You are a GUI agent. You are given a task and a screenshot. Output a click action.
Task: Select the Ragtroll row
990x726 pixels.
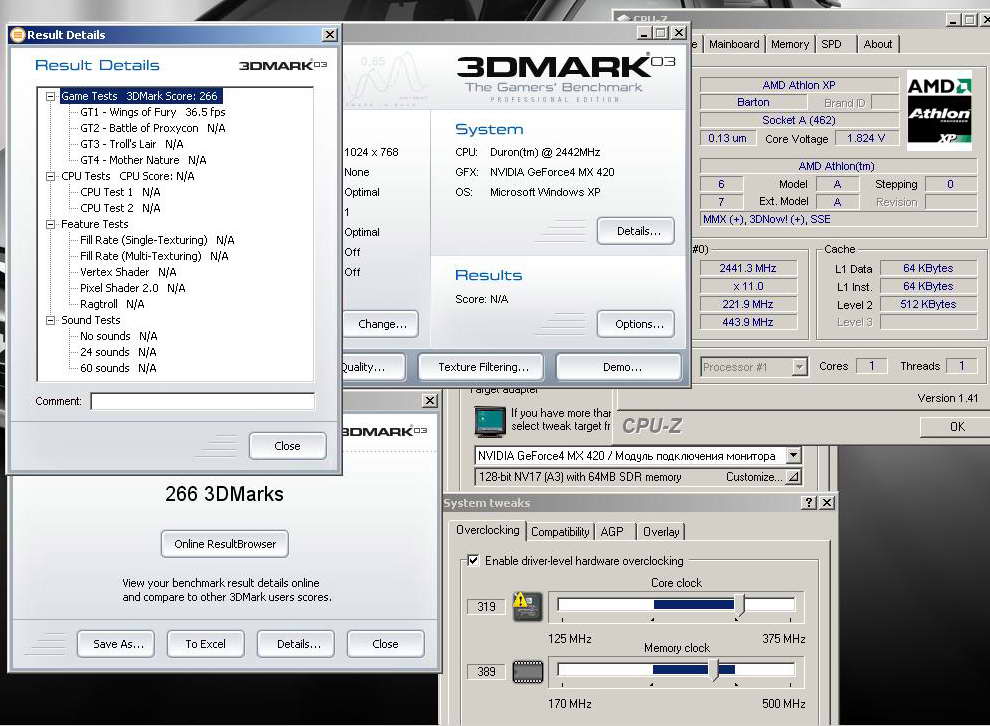coord(112,304)
